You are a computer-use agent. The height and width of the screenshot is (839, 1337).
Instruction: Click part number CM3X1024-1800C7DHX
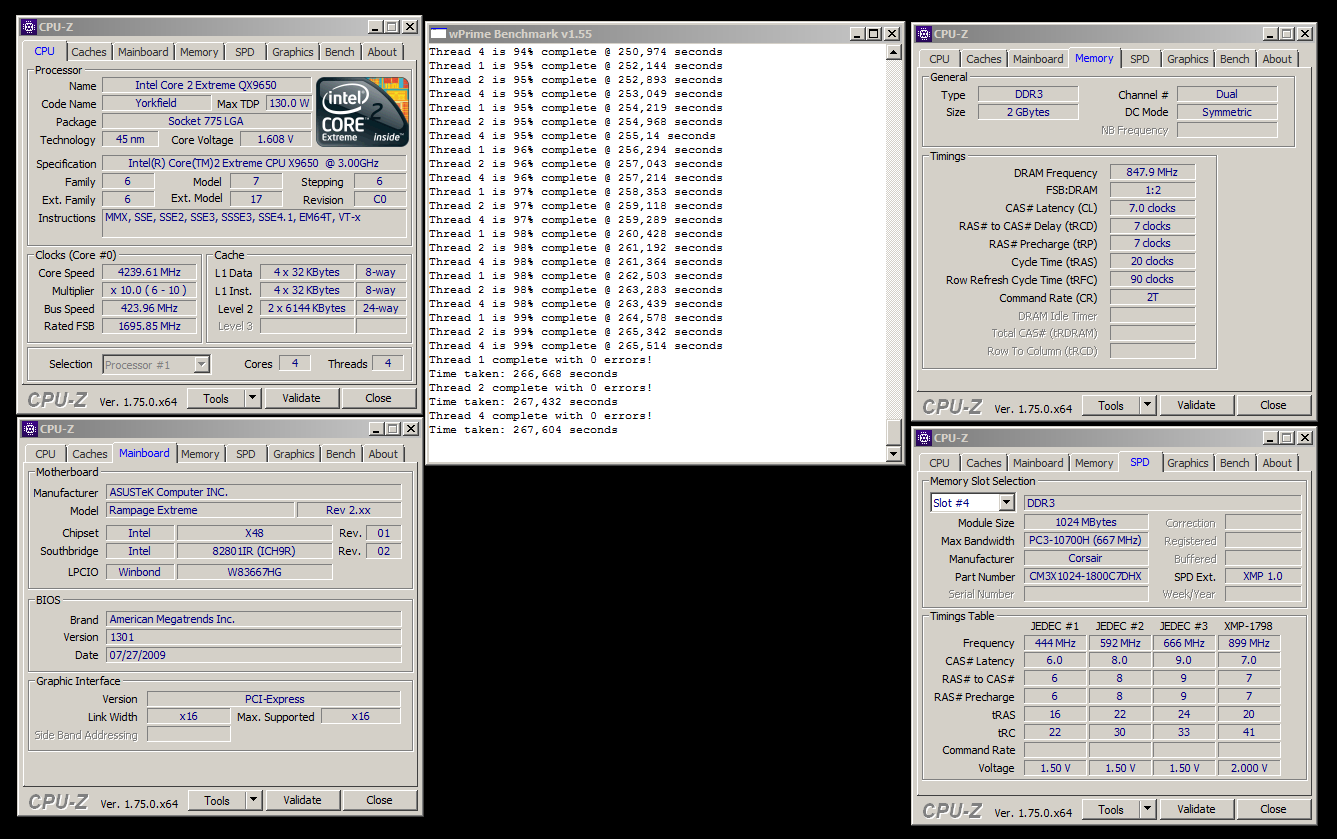1086,577
